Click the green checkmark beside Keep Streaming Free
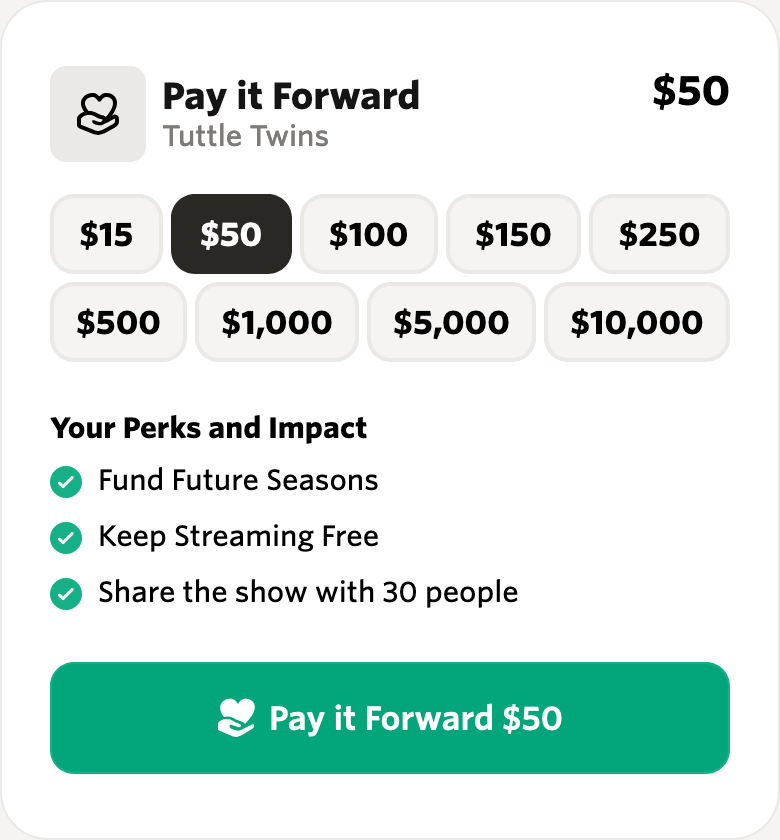 pyautogui.click(x=66, y=537)
